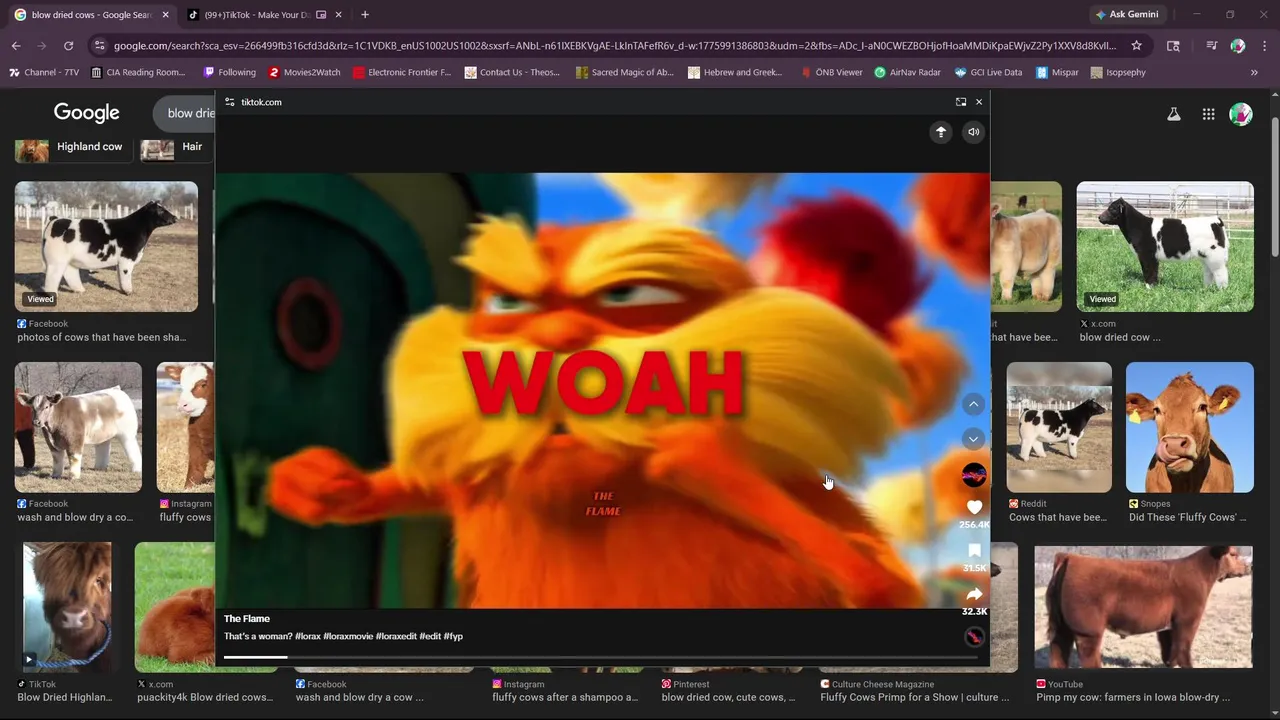Click the back-to-tab icon in PiP header
The image size is (1280, 720).
click(961, 102)
